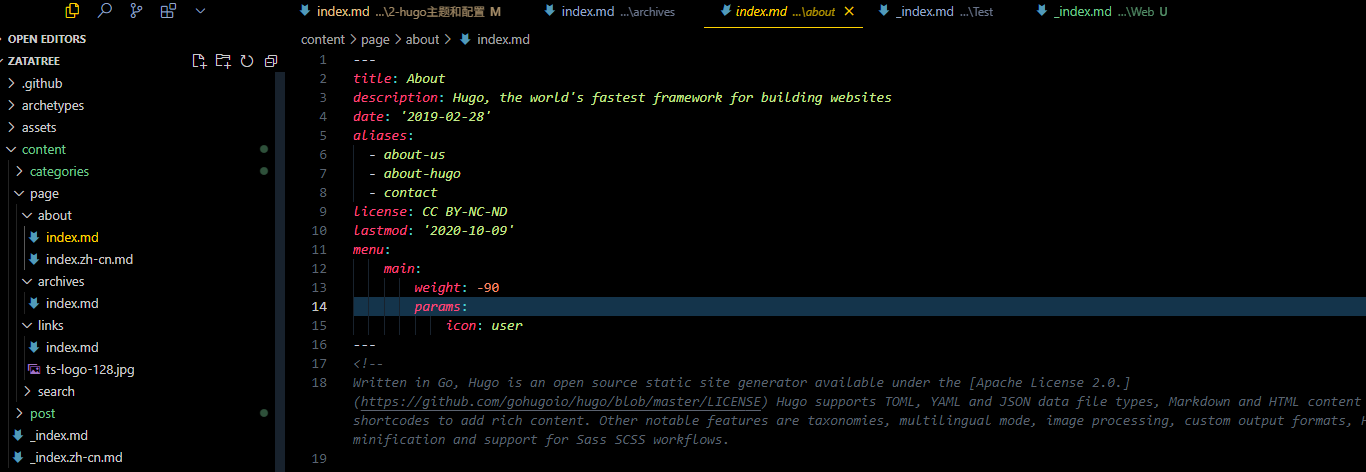Open the Search view icon

tap(104, 11)
